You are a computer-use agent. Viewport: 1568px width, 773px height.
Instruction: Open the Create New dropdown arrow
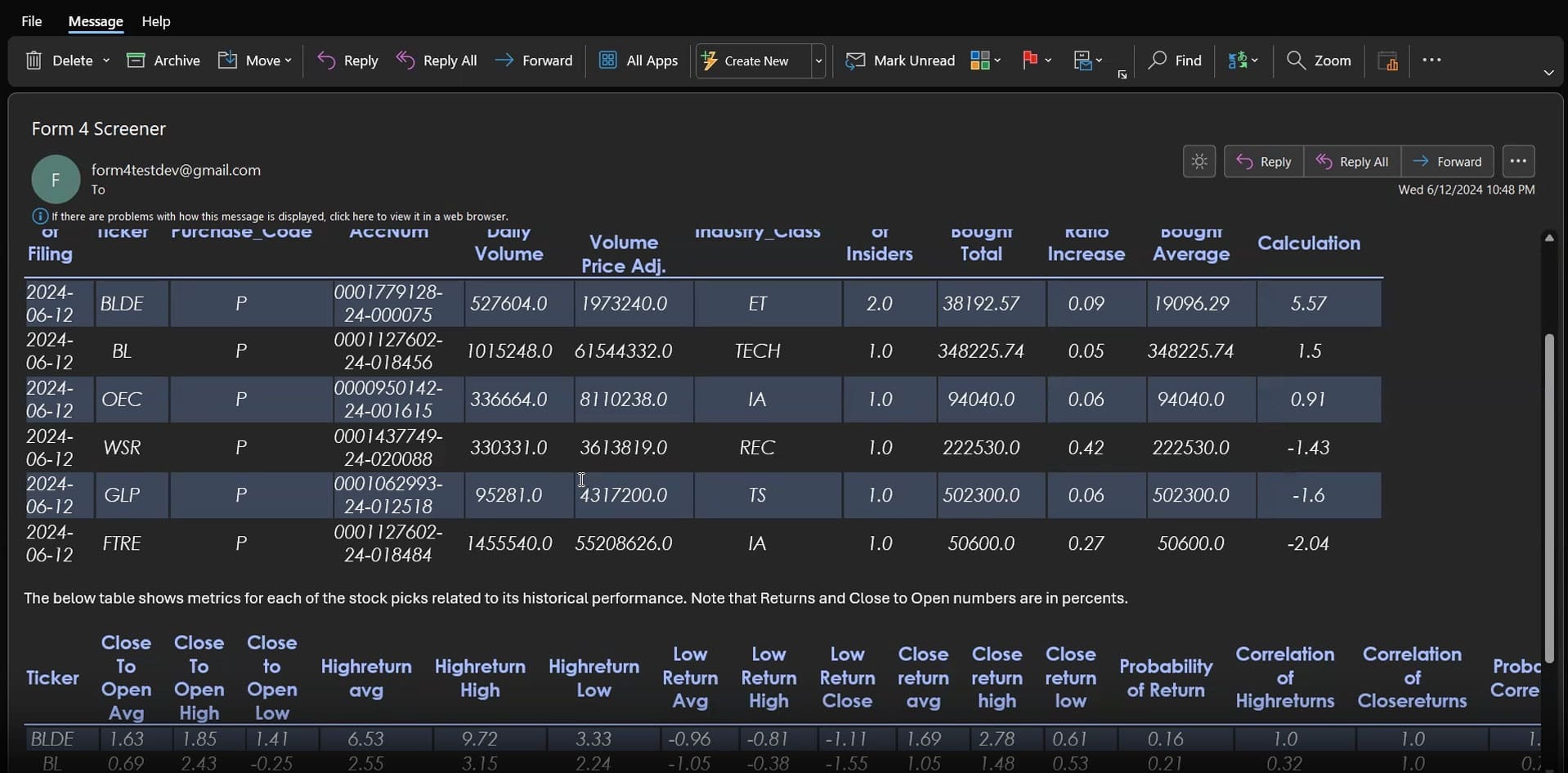(x=818, y=60)
